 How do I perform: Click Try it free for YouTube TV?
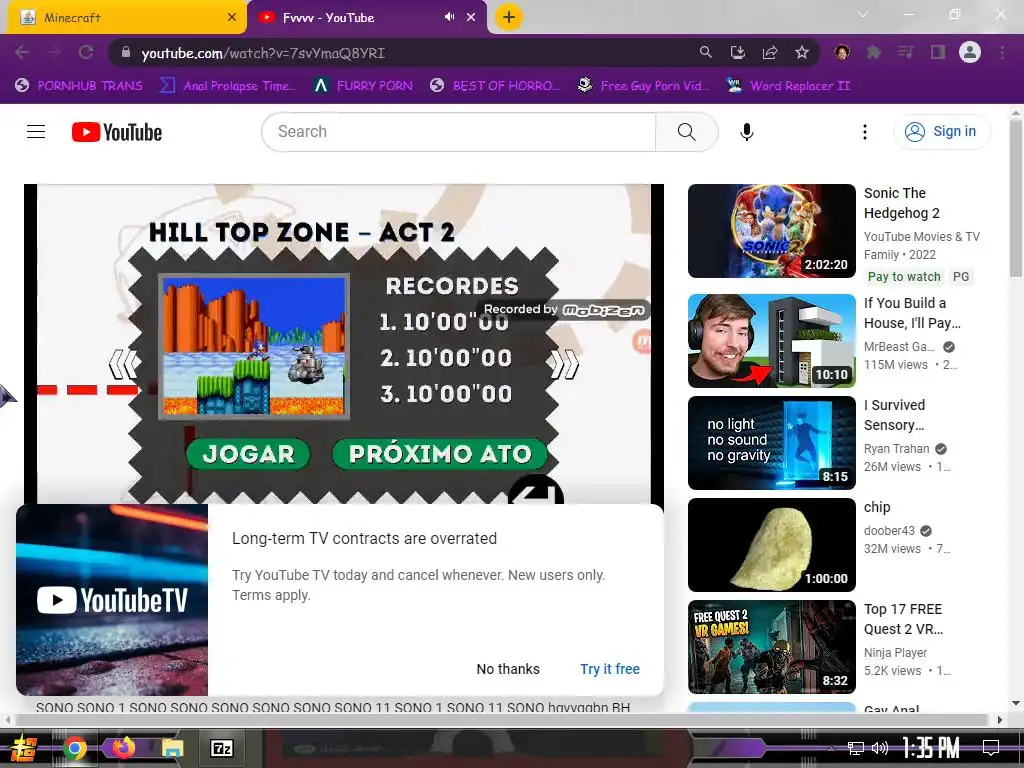tap(610, 669)
